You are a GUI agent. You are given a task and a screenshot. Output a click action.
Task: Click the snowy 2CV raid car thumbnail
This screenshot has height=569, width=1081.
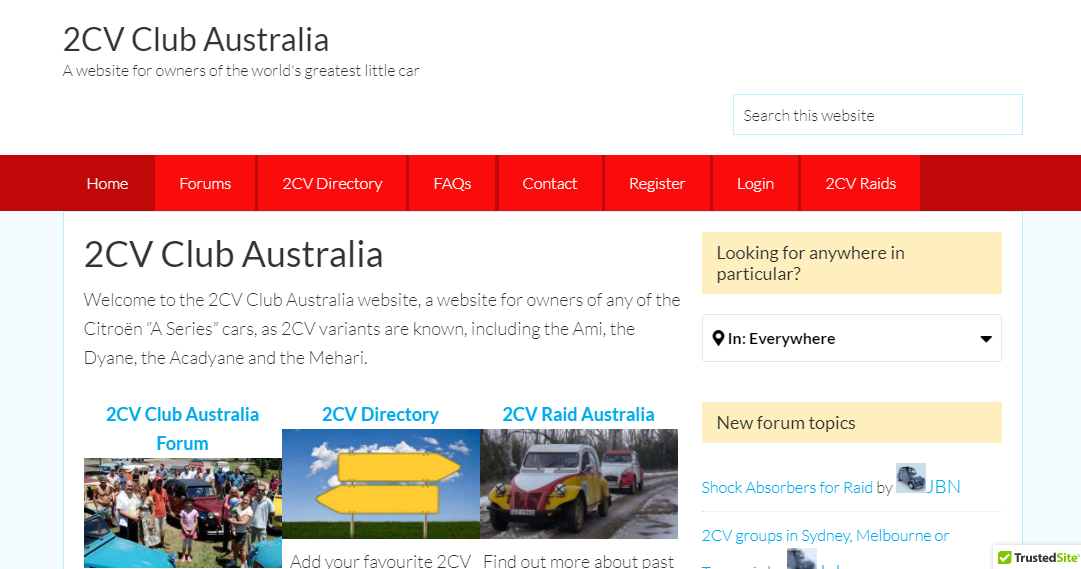tap(578, 484)
